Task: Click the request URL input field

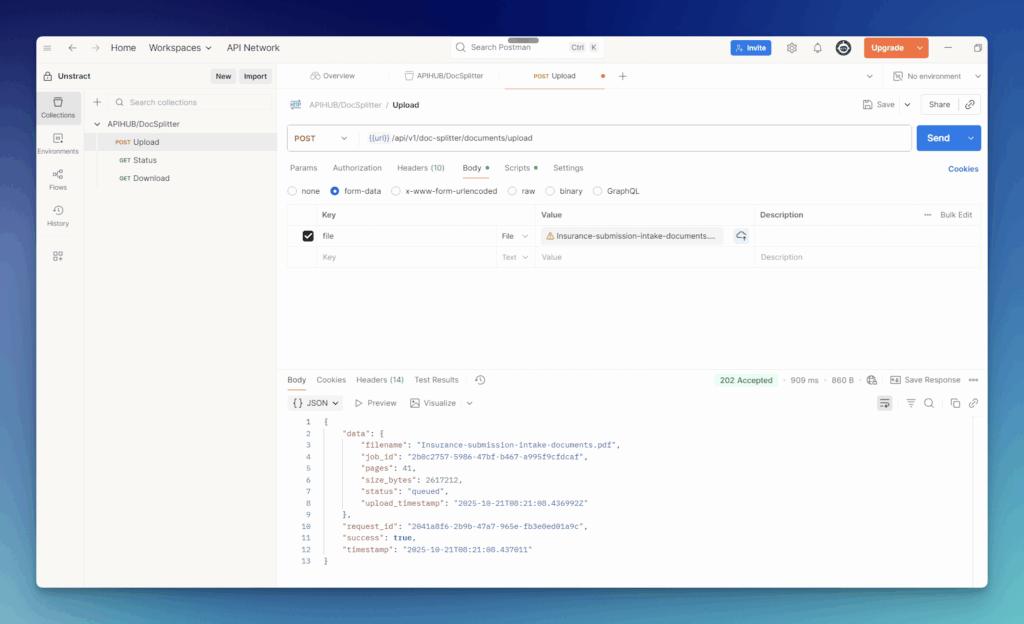Action: (x=630, y=138)
